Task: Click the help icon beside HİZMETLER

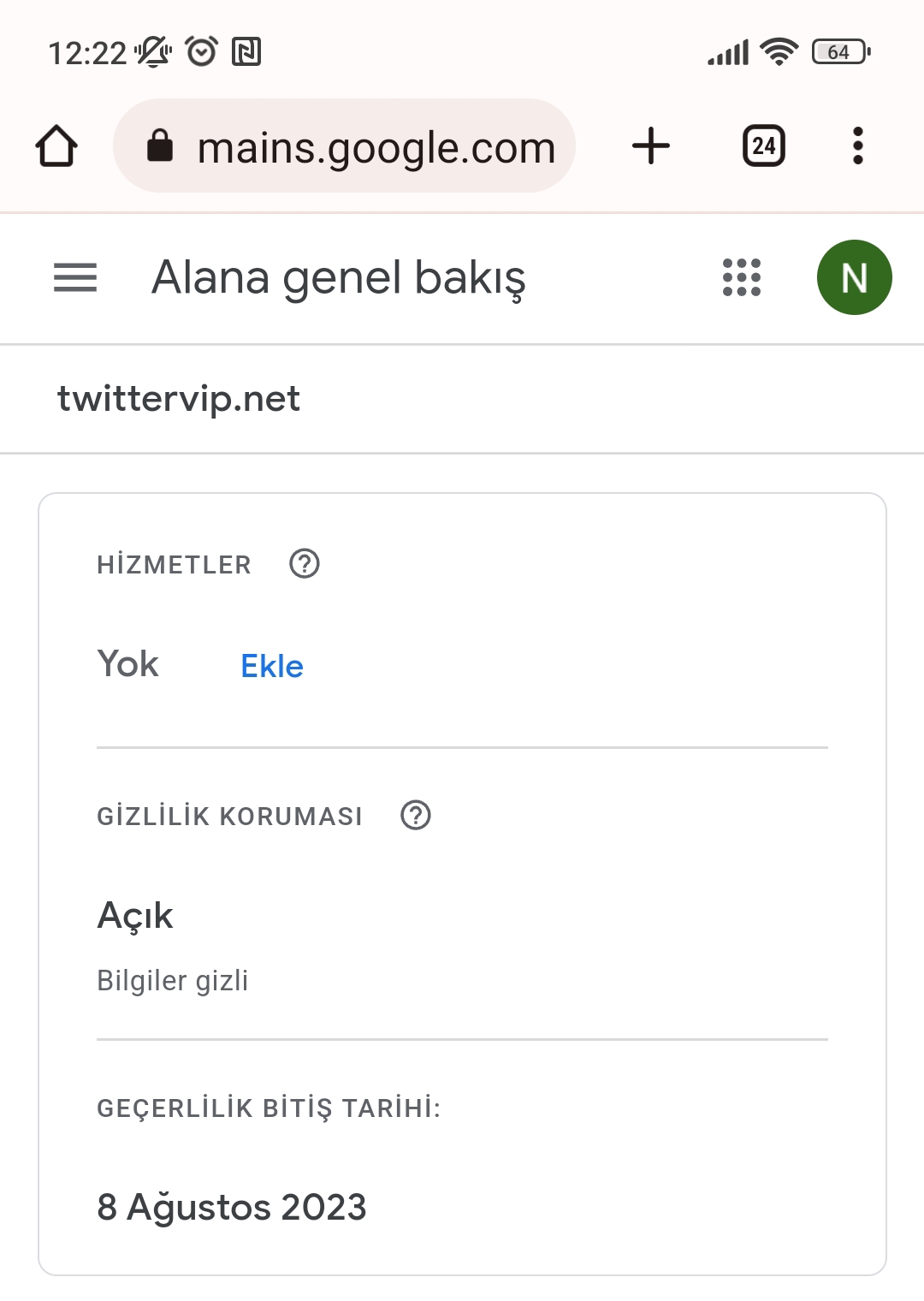Action: tap(305, 564)
